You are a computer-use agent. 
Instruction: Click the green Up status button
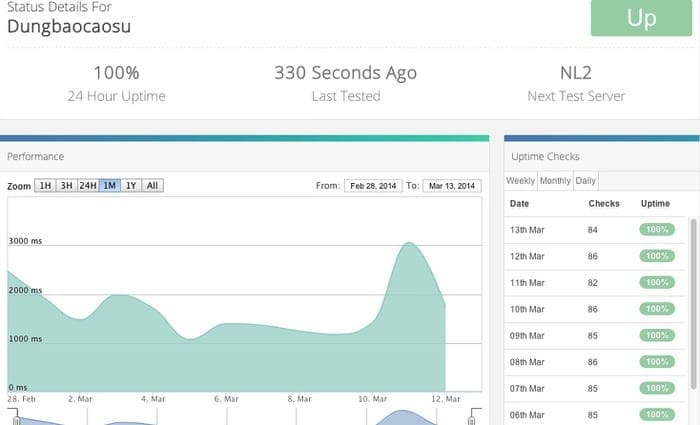coord(641,18)
